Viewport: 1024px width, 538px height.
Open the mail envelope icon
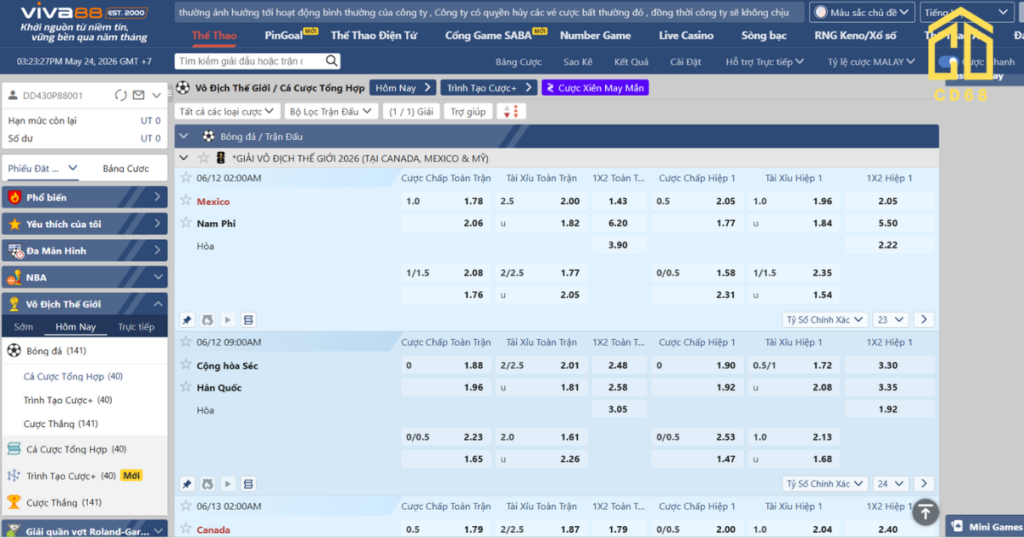click(x=138, y=95)
